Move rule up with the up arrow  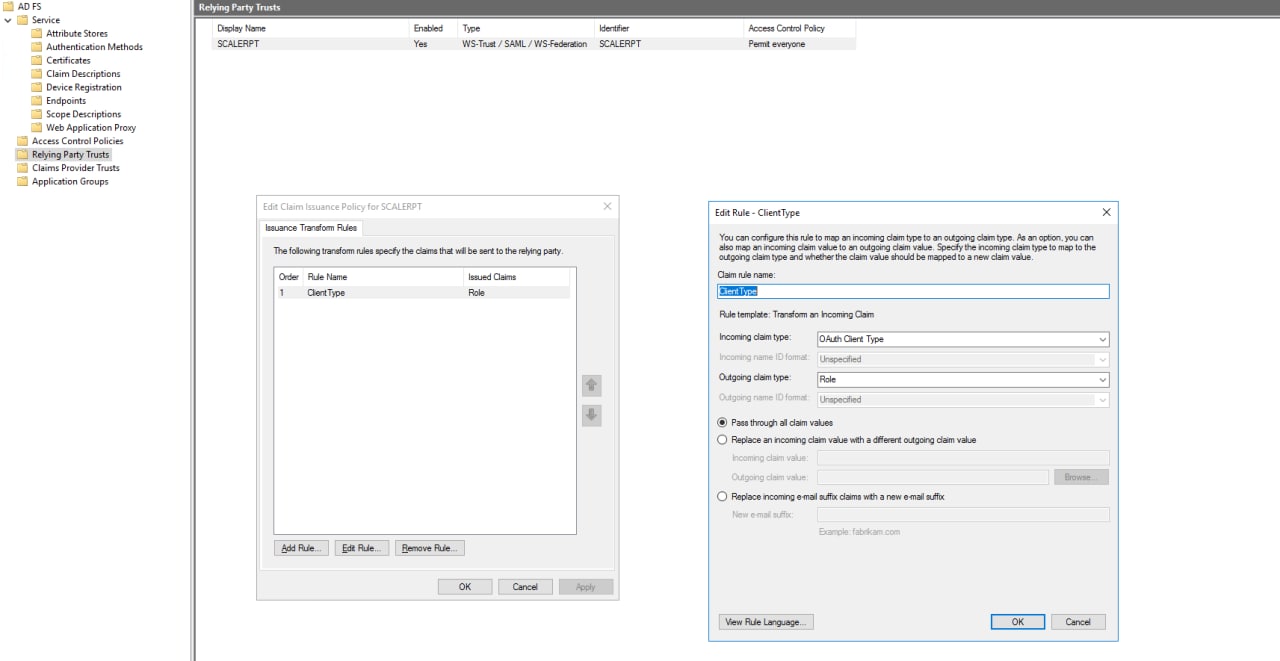click(591, 385)
